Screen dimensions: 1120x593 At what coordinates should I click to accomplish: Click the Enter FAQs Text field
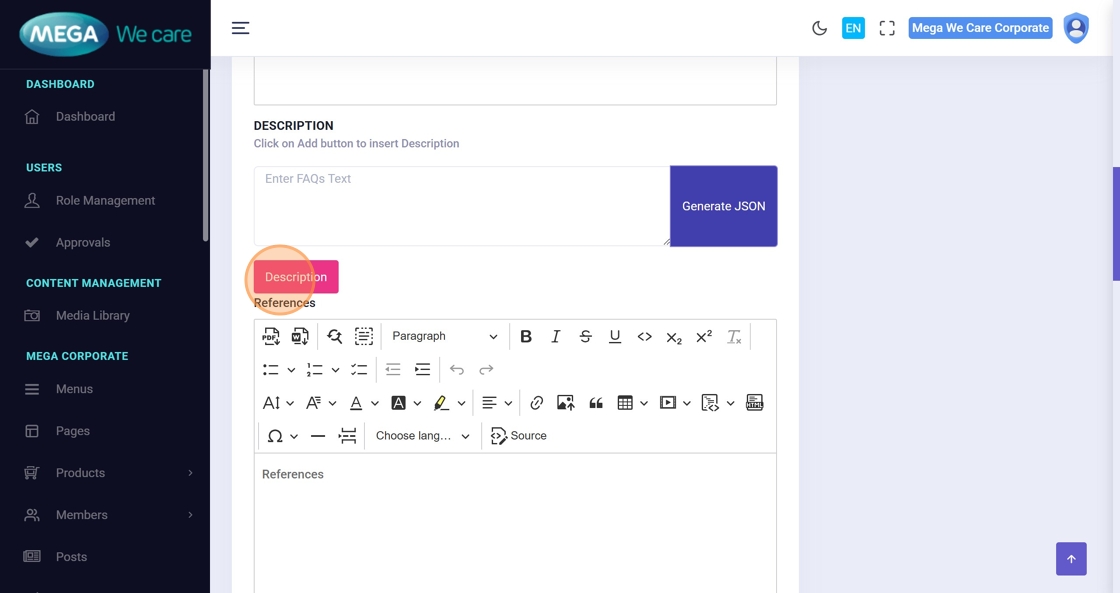tap(461, 205)
